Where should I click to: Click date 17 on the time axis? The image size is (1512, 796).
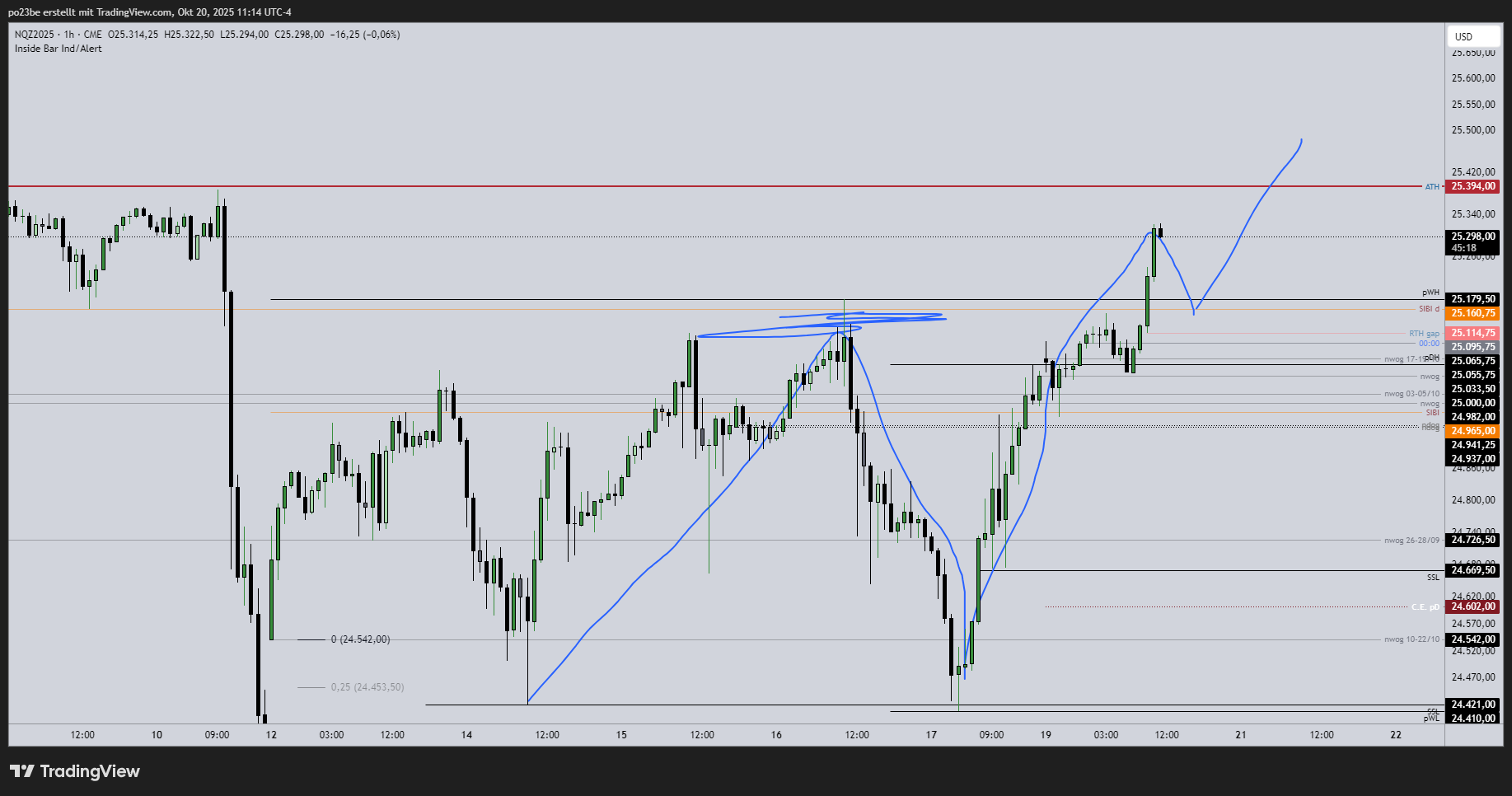(931, 735)
